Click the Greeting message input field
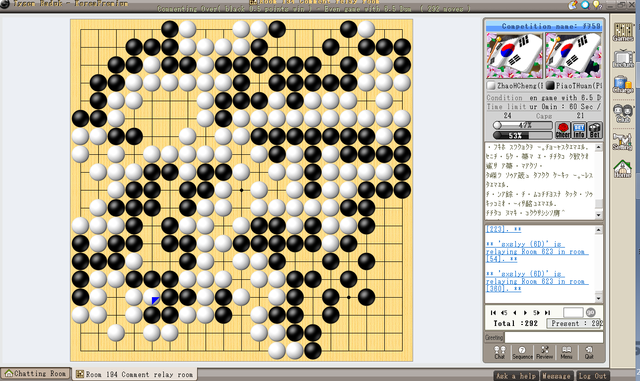 [554, 337]
